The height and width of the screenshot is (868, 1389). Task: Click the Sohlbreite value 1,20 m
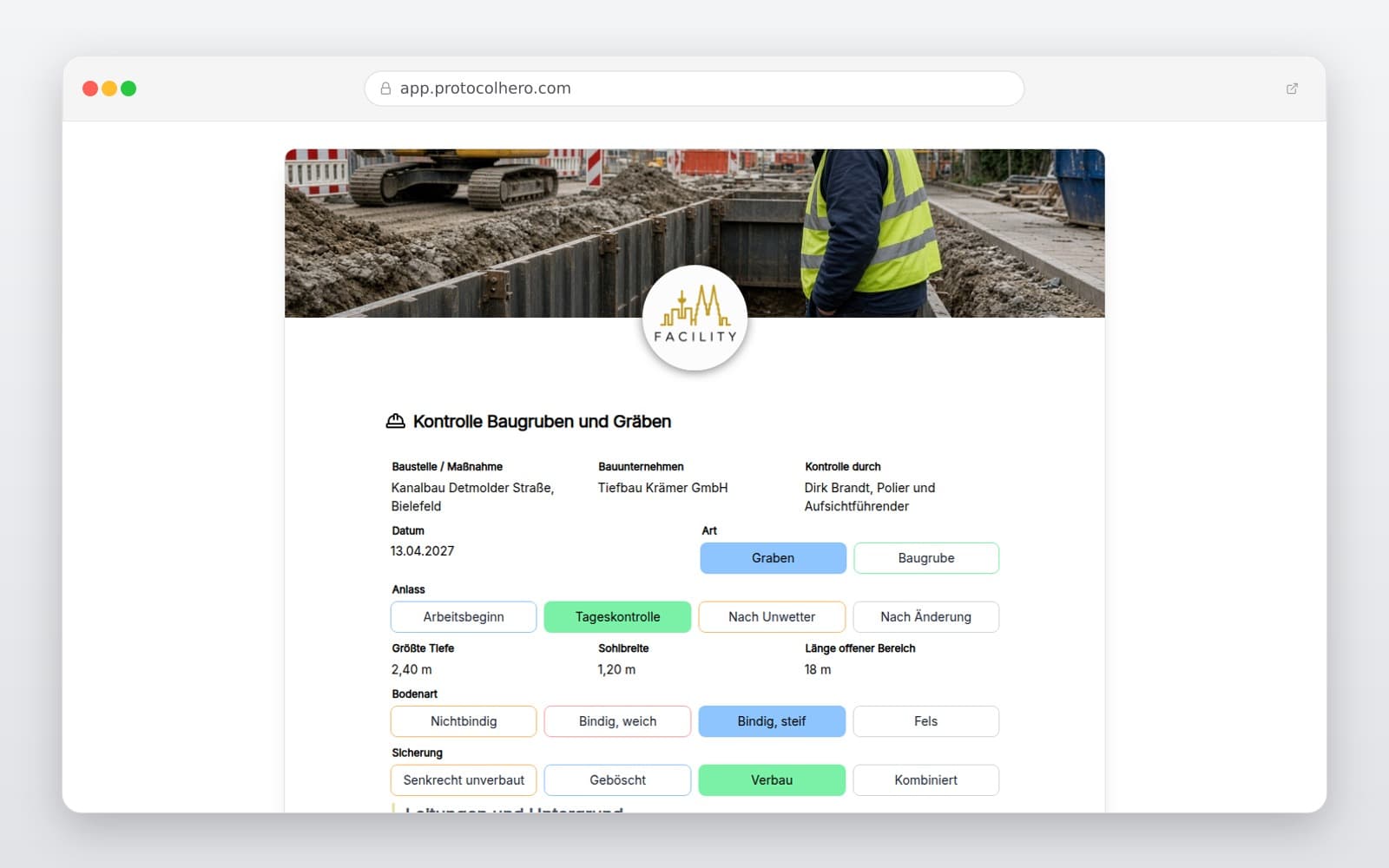coord(616,670)
